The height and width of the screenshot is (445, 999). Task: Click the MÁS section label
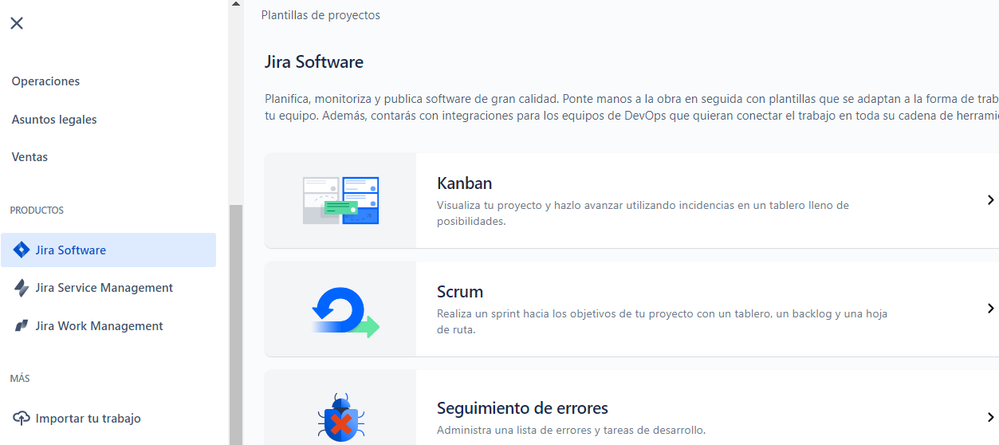point(20,379)
